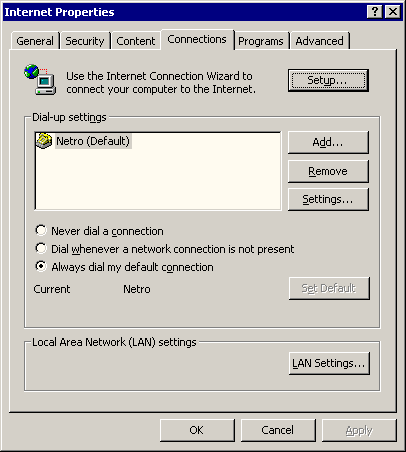
Task: Click the Cancel button
Action: (278, 430)
